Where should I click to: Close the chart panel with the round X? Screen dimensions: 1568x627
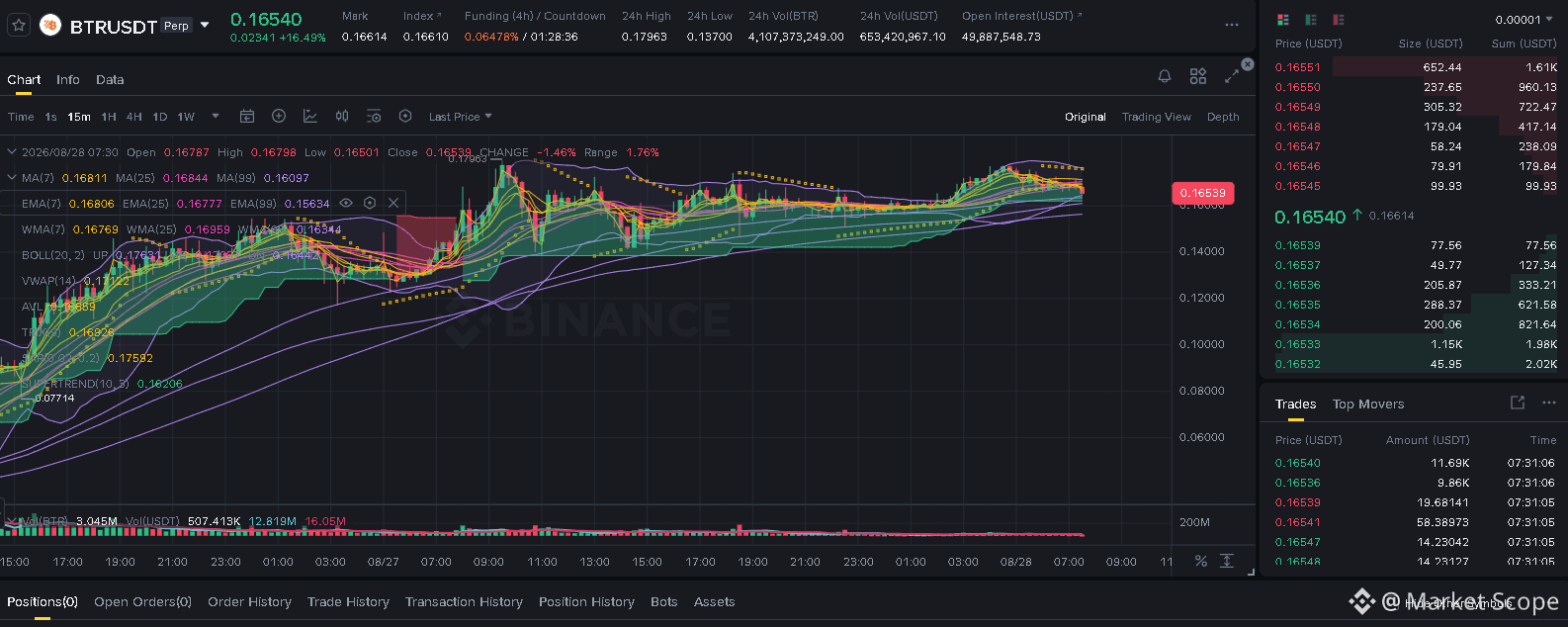(x=1248, y=63)
